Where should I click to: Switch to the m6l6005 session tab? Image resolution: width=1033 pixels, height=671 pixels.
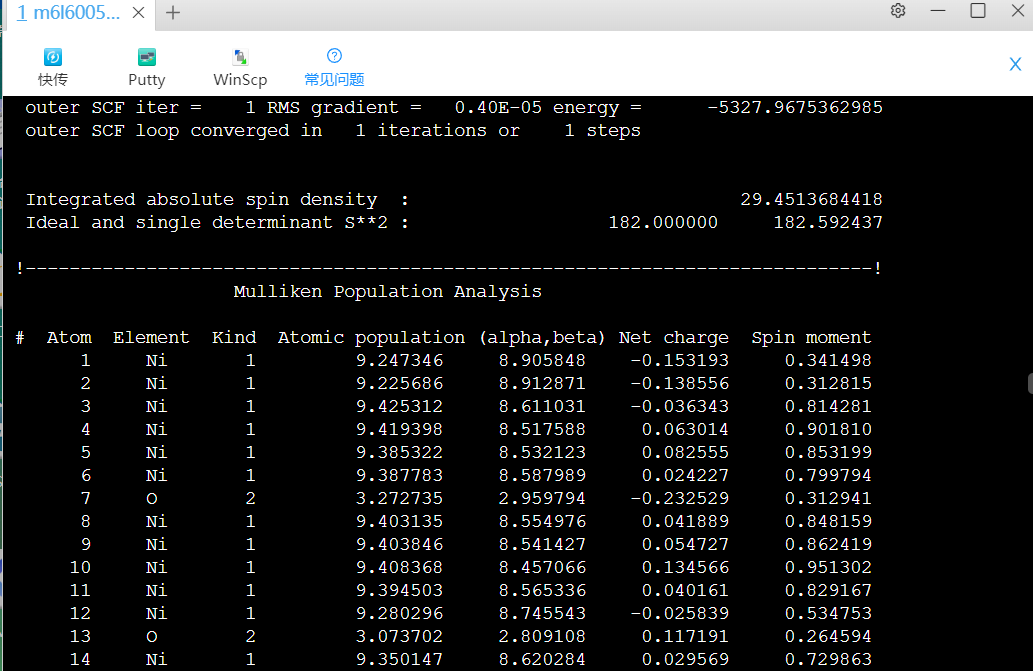68,13
